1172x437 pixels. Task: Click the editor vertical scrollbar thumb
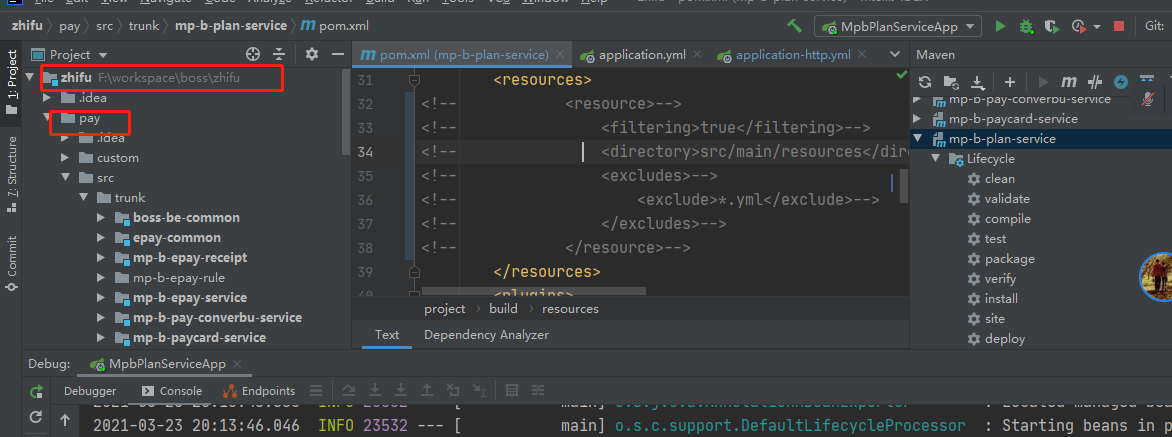(x=904, y=186)
